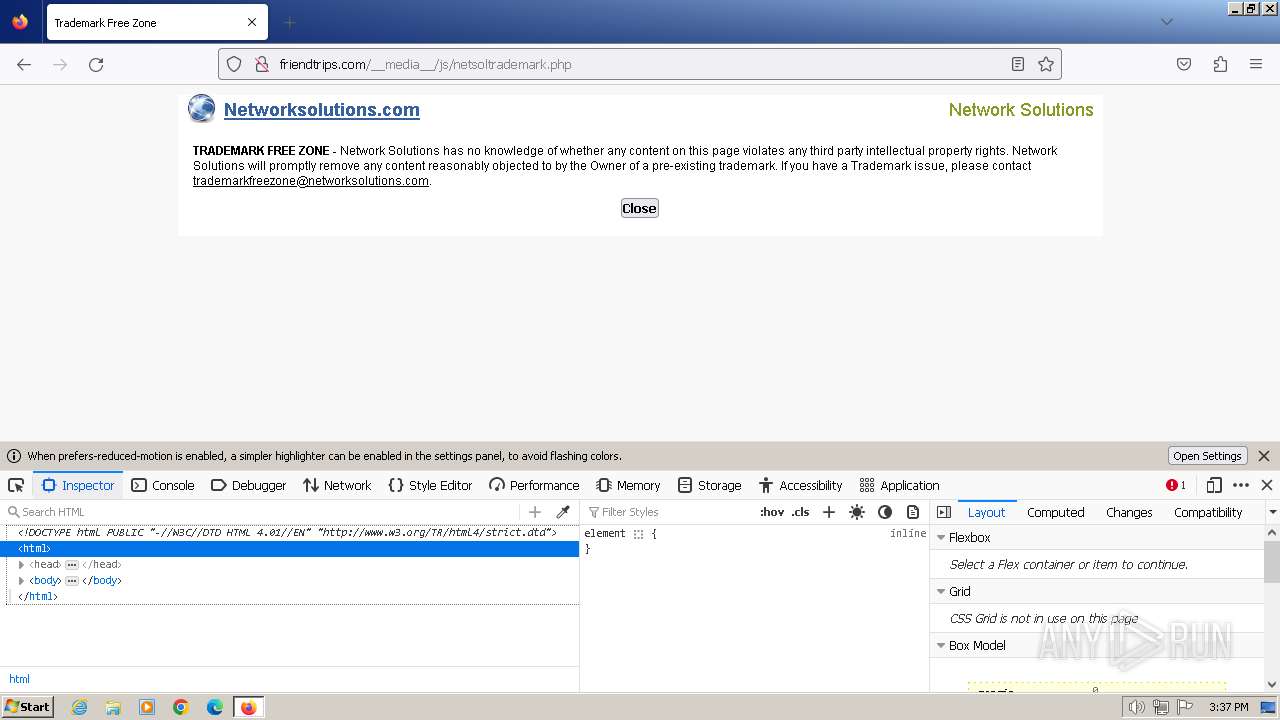Image resolution: width=1280 pixels, height=720 pixels.
Task: Select the html element row
Action: coord(290,549)
